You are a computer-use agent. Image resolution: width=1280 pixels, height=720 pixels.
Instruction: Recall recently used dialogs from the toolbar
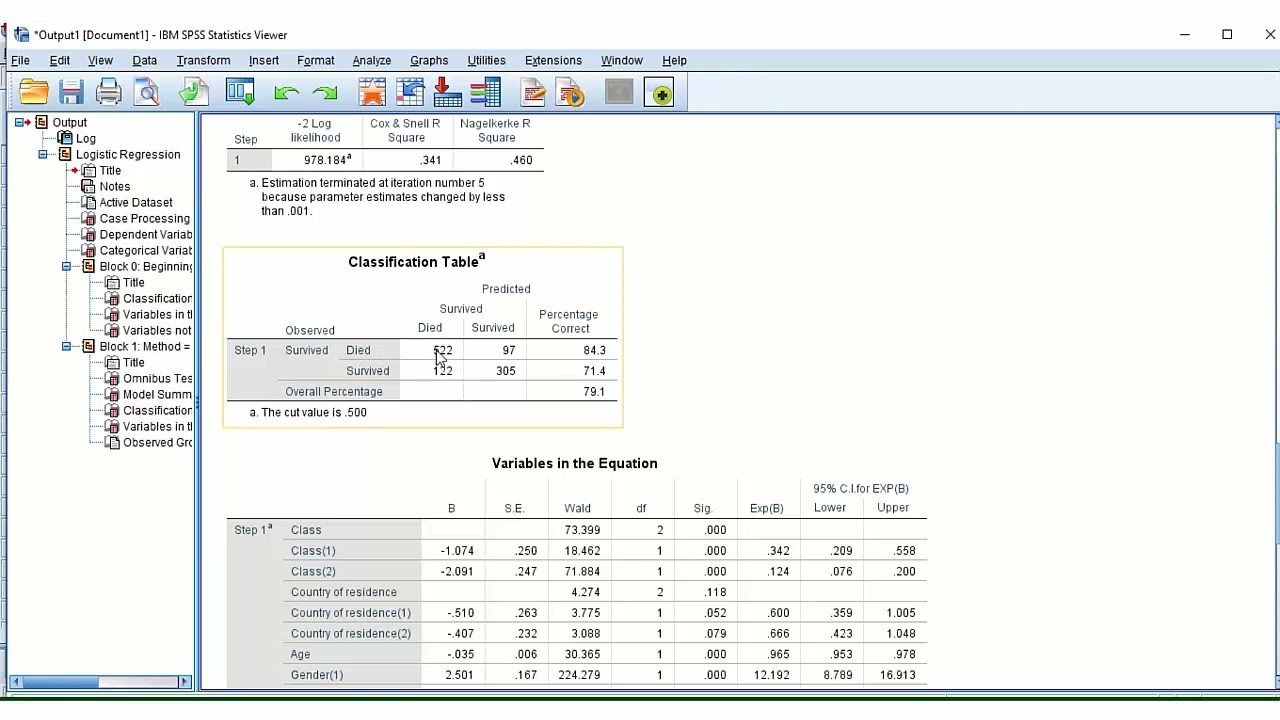coord(240,93)
